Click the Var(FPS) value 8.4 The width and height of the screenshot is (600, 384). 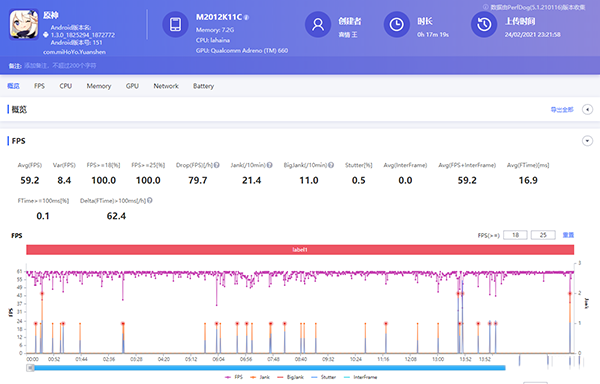tap(64, 180)
